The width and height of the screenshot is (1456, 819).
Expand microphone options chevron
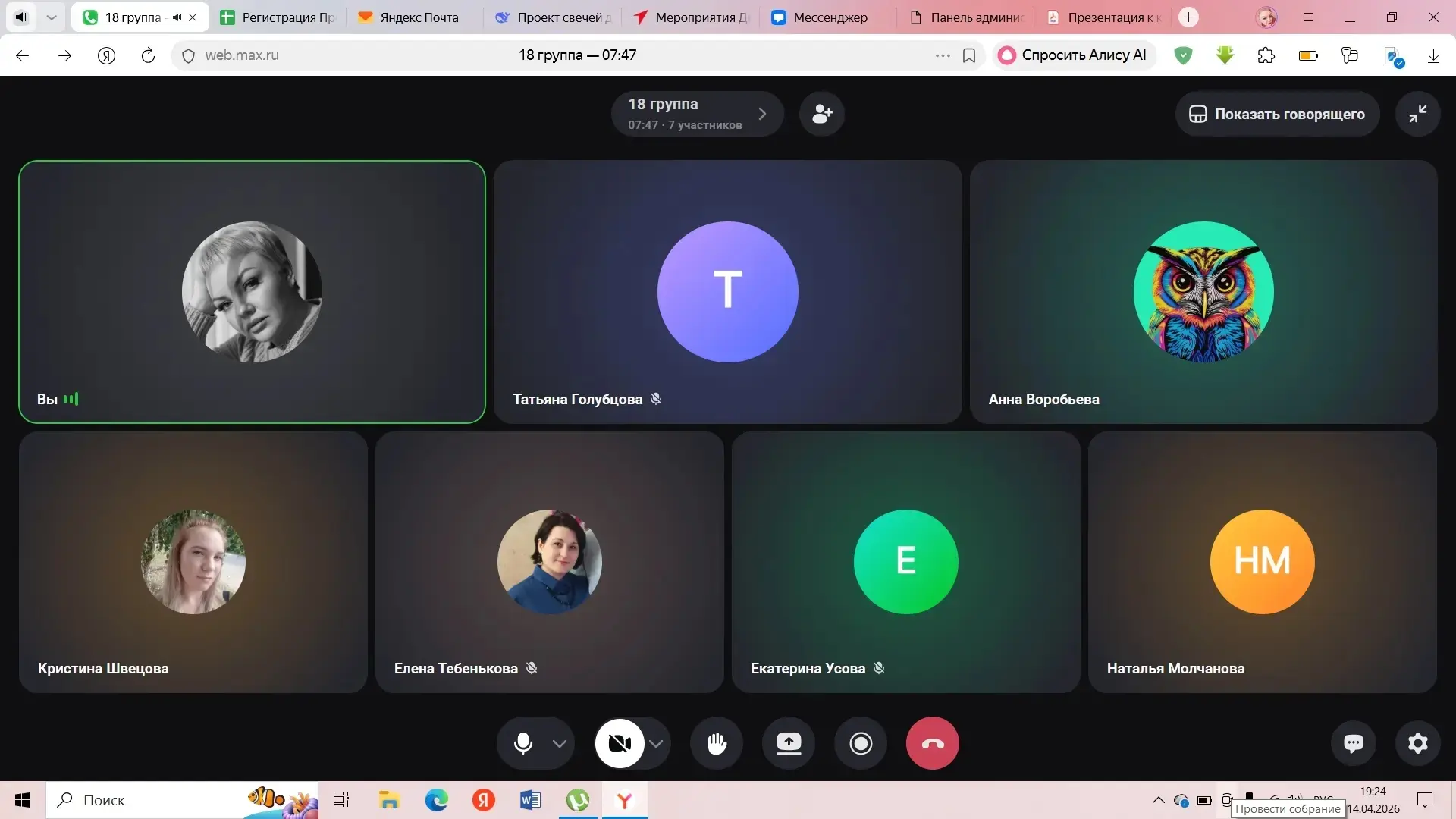click(x=560, y=743)
